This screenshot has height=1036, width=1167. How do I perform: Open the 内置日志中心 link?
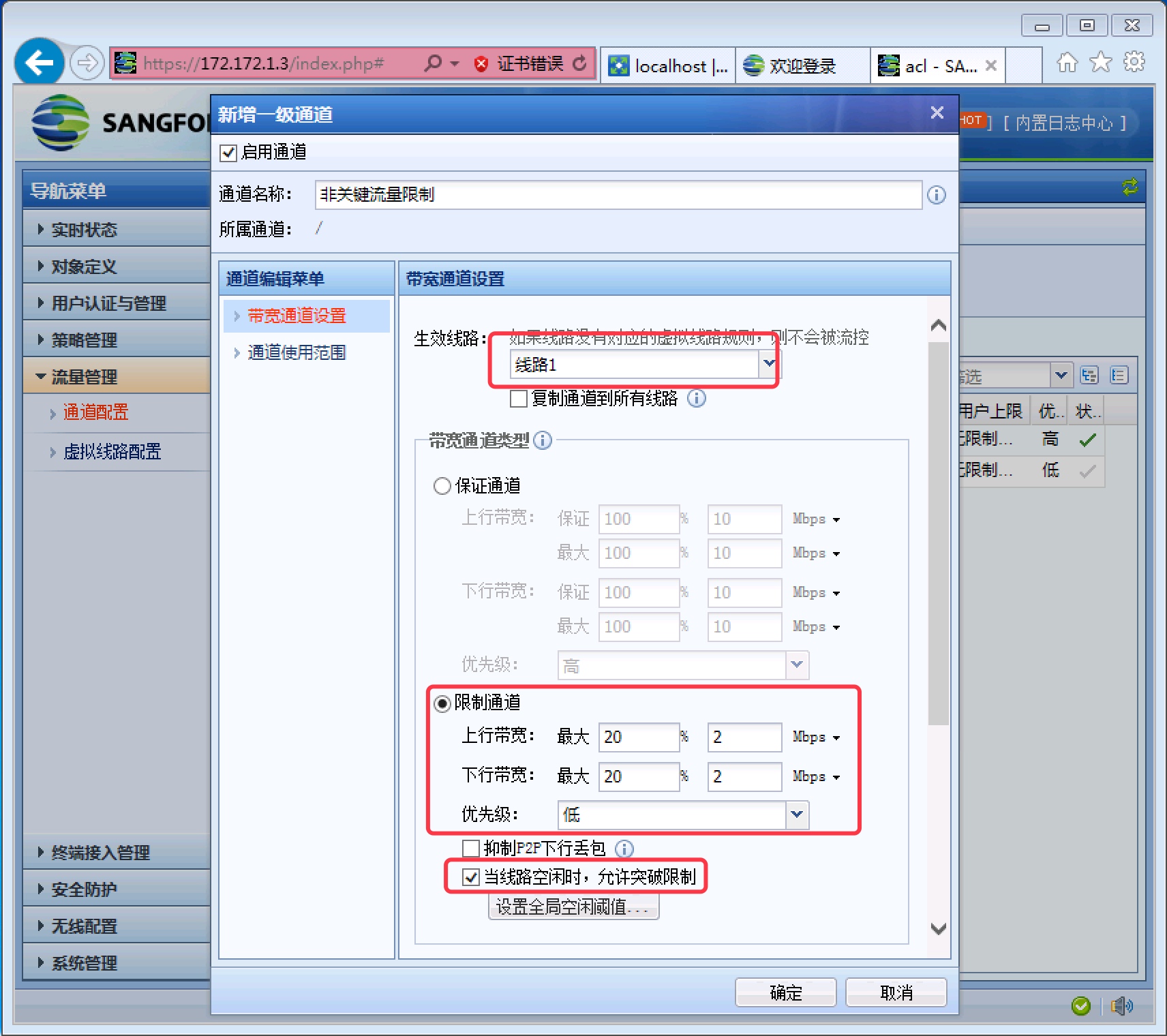coord(1063,123)
